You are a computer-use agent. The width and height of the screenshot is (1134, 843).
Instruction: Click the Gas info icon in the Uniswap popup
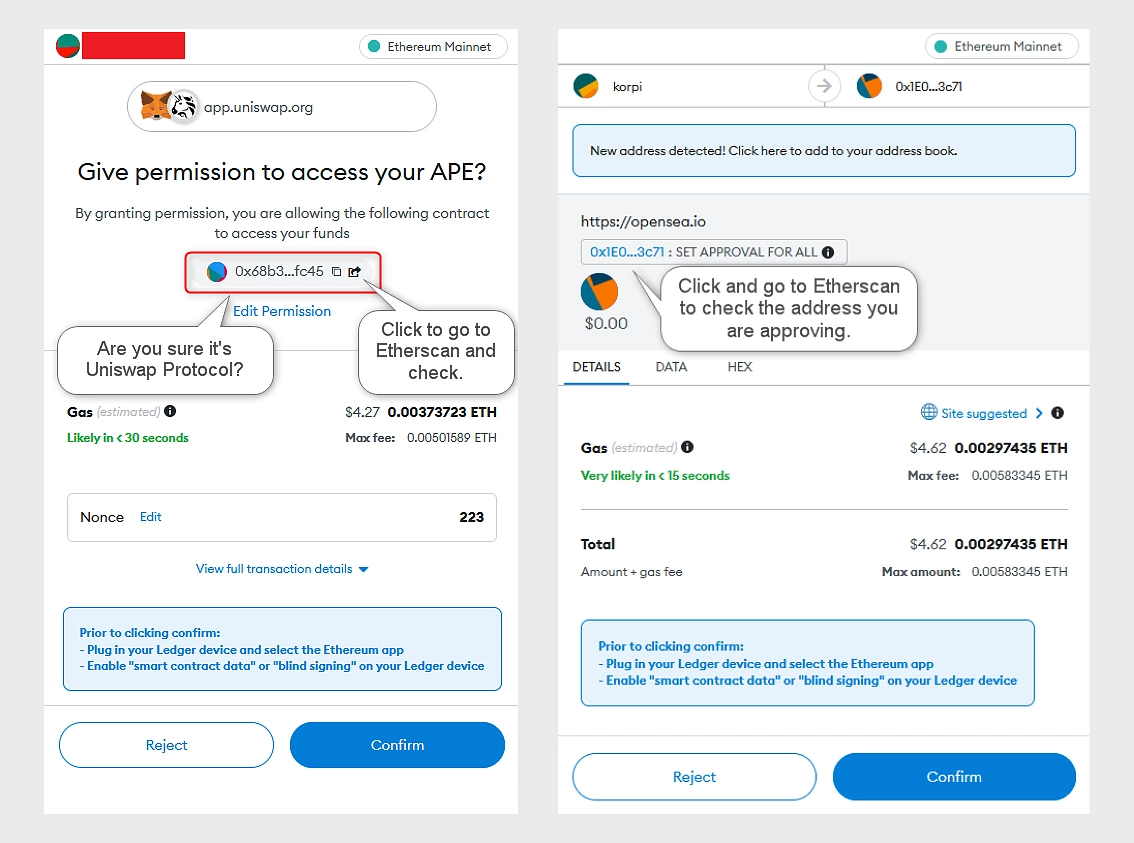[x=170, y=411]
